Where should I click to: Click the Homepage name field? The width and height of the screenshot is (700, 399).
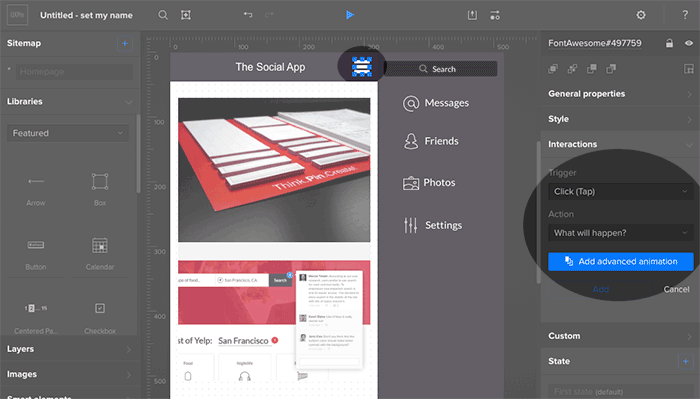(74, 72)
